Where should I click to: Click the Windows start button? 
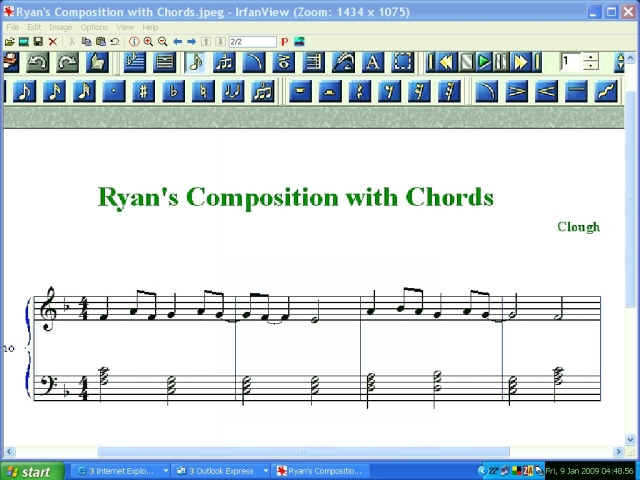[x=30, y=471]
